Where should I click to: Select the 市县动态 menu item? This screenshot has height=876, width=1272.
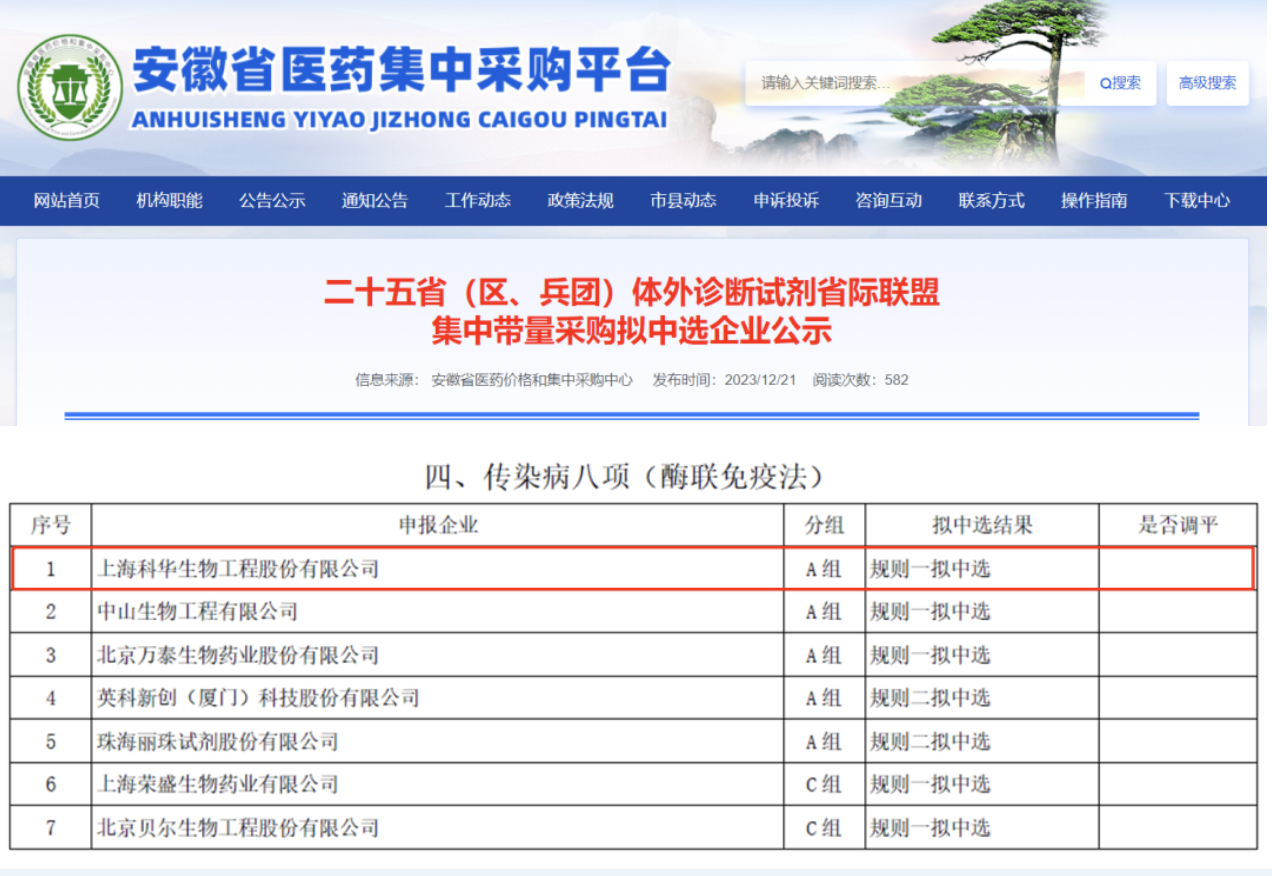click(x=682, y=200)
